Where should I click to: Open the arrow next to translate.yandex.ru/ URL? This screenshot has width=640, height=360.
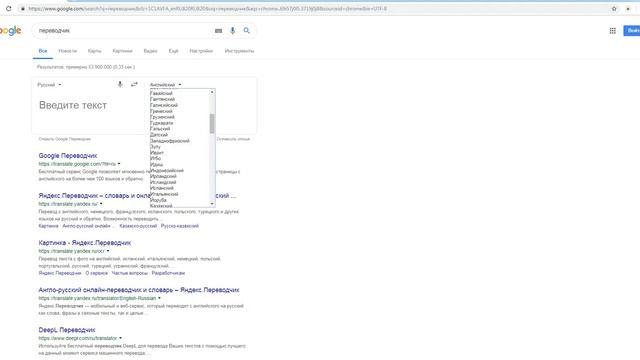[101, 204]
